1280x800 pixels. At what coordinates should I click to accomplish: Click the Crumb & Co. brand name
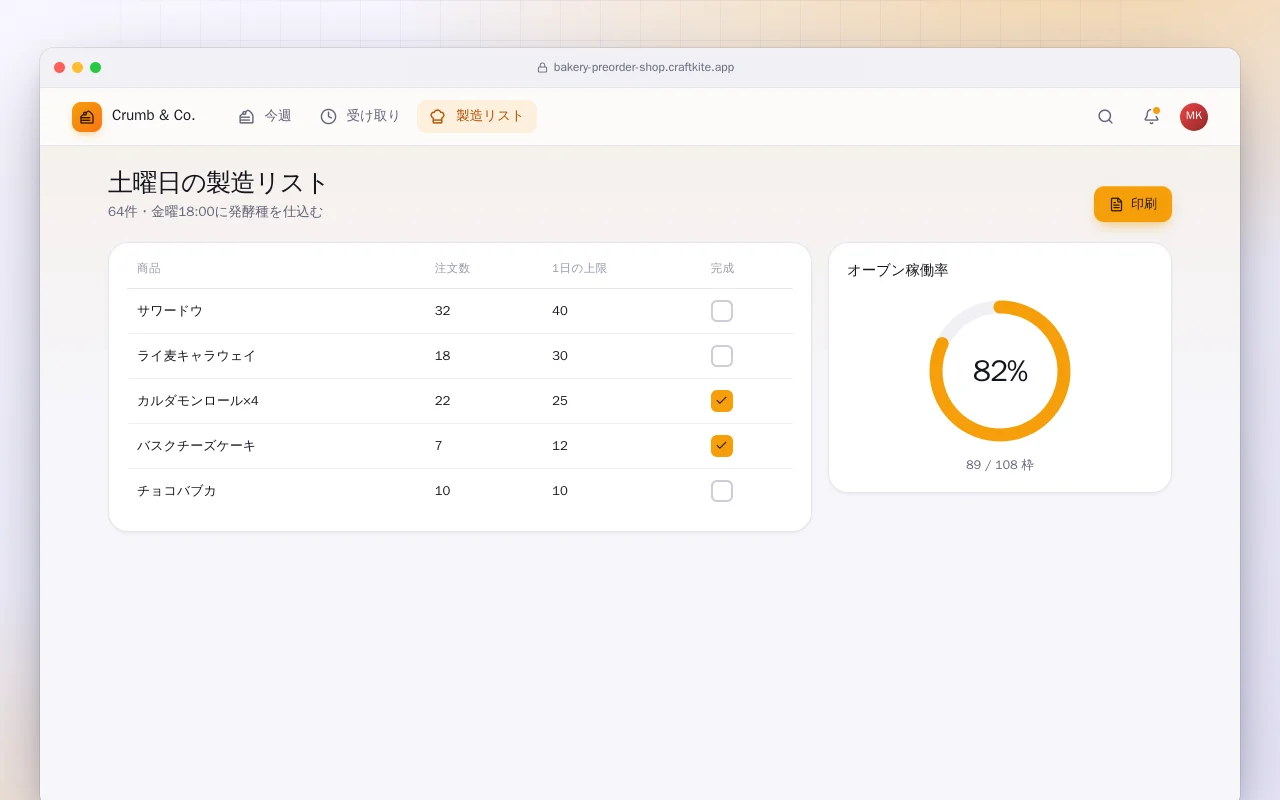(x=154, y=116)
